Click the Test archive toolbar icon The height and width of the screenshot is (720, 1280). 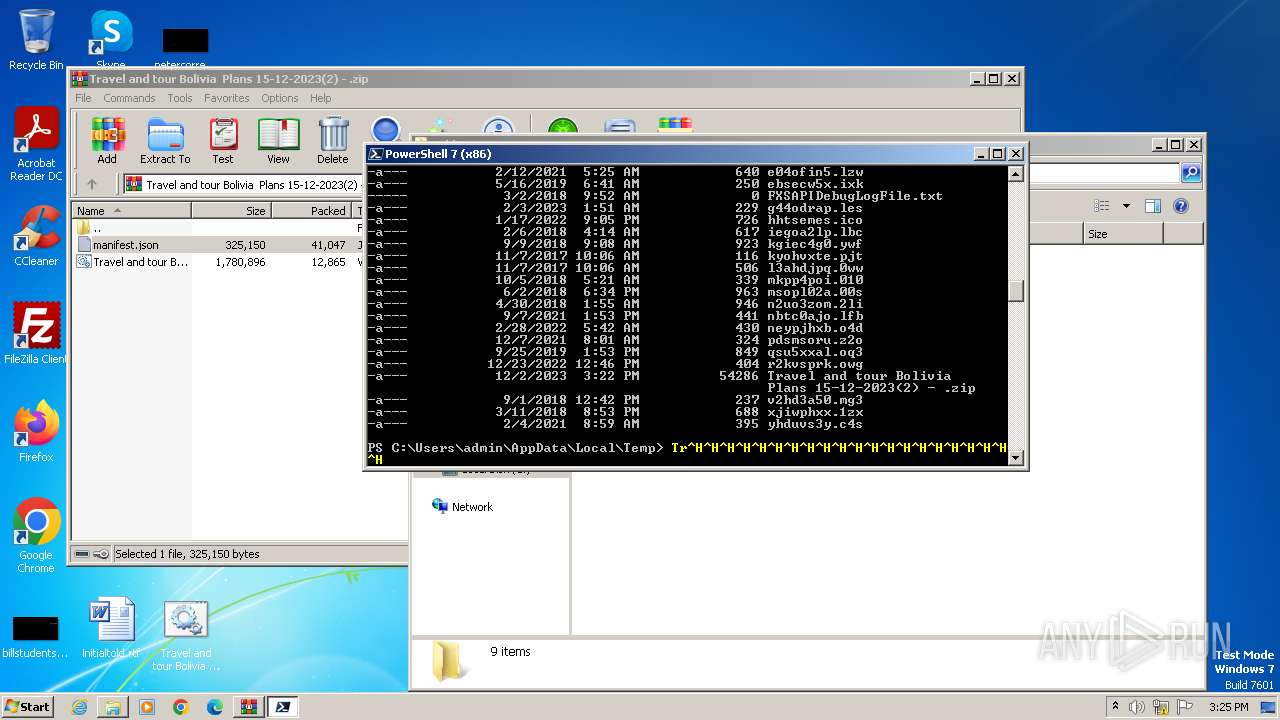click(223, 141)
